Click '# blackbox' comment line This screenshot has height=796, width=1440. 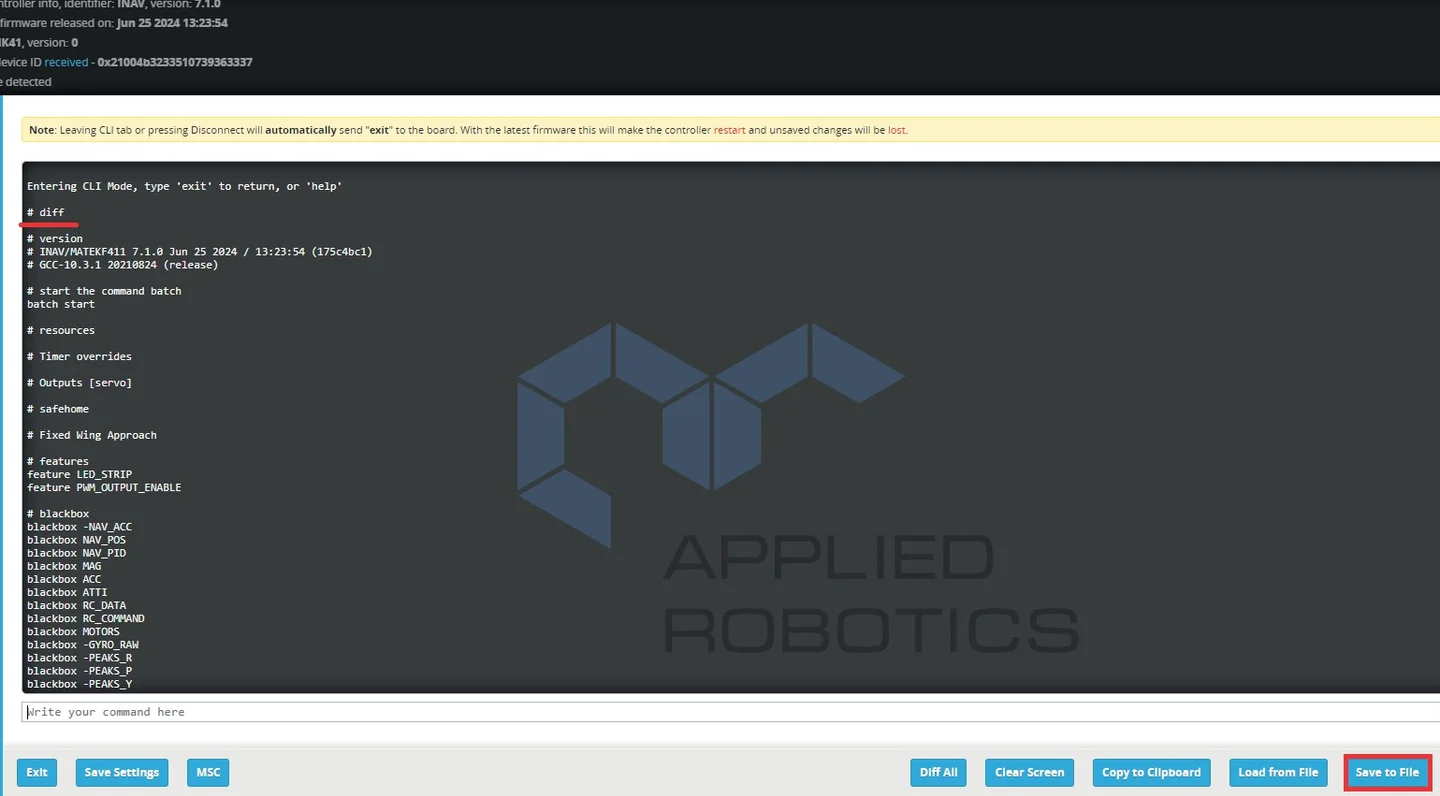coord(58,514)
